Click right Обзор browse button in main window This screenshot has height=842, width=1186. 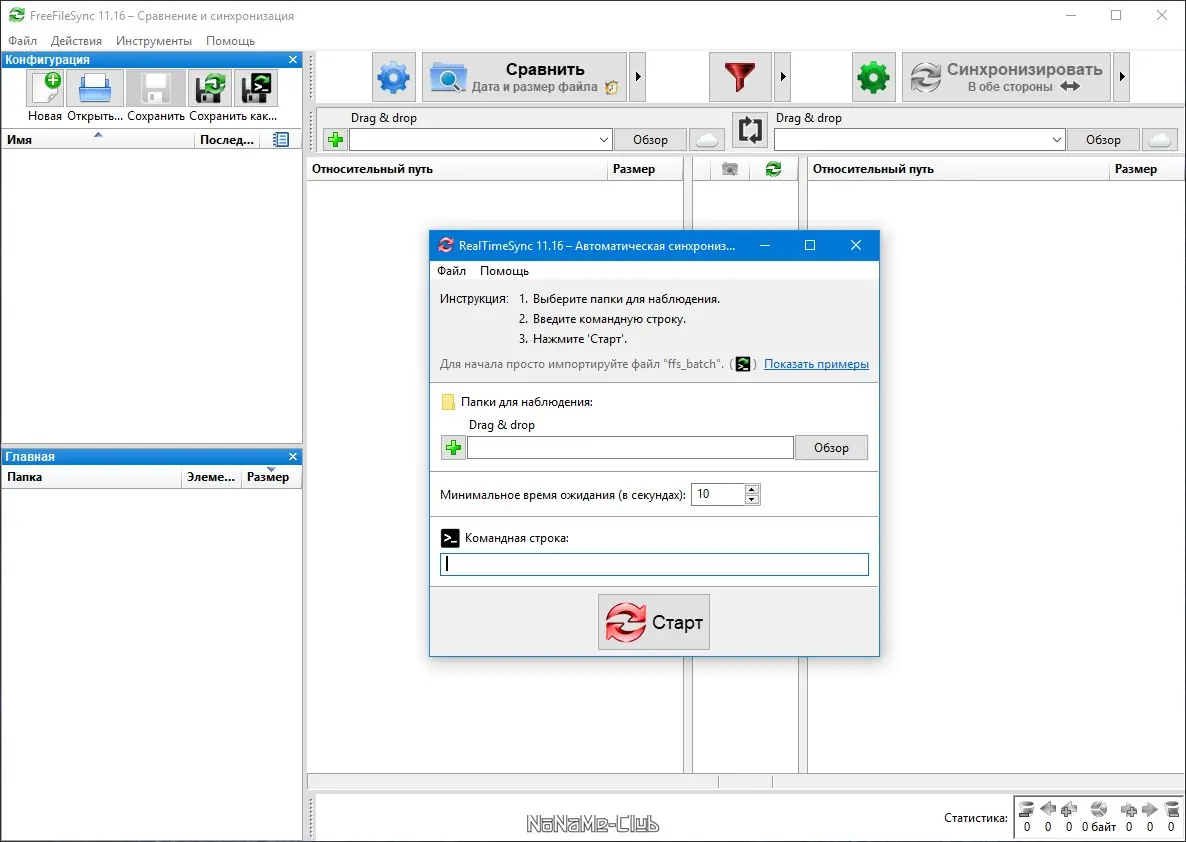coord(1103,140)
